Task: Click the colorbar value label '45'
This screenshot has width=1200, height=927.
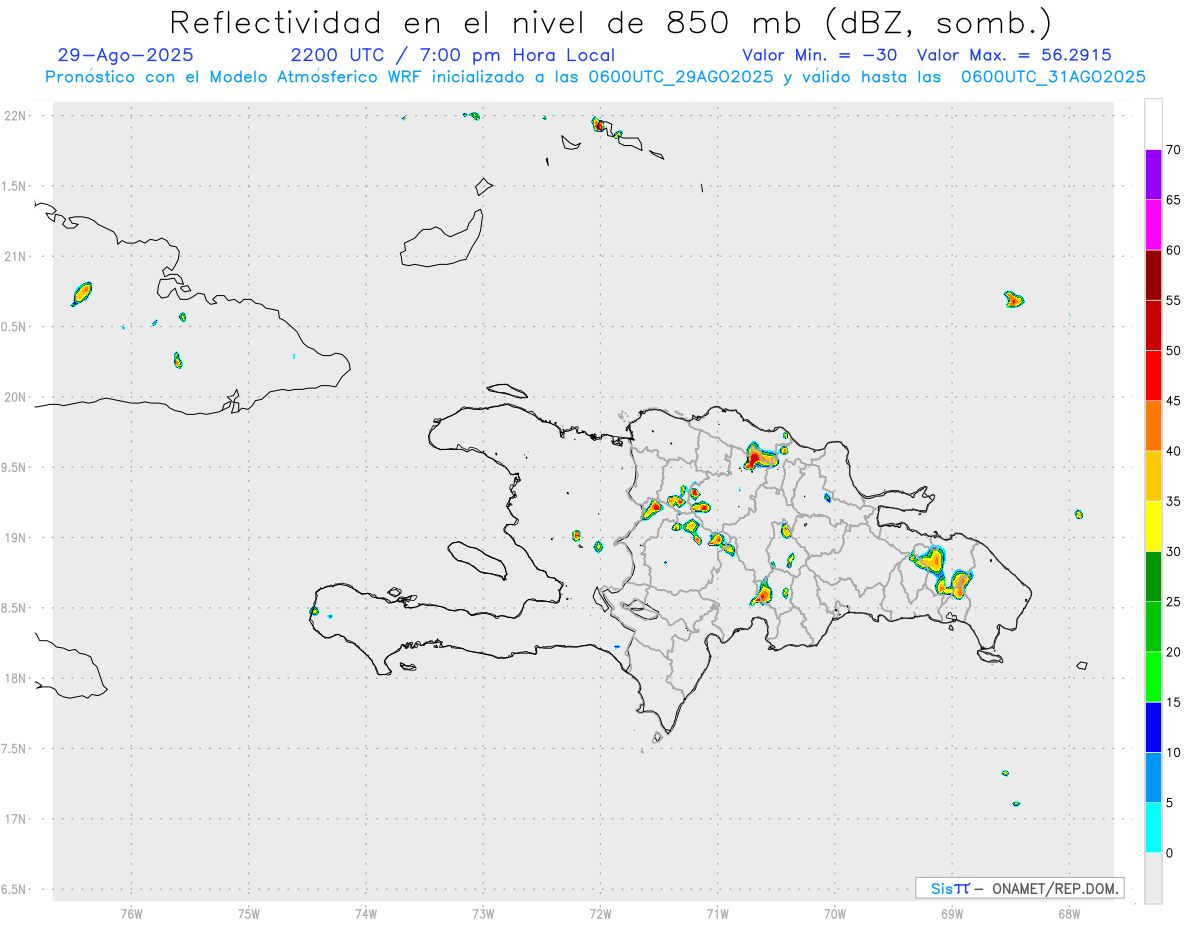Action: 1175,401
